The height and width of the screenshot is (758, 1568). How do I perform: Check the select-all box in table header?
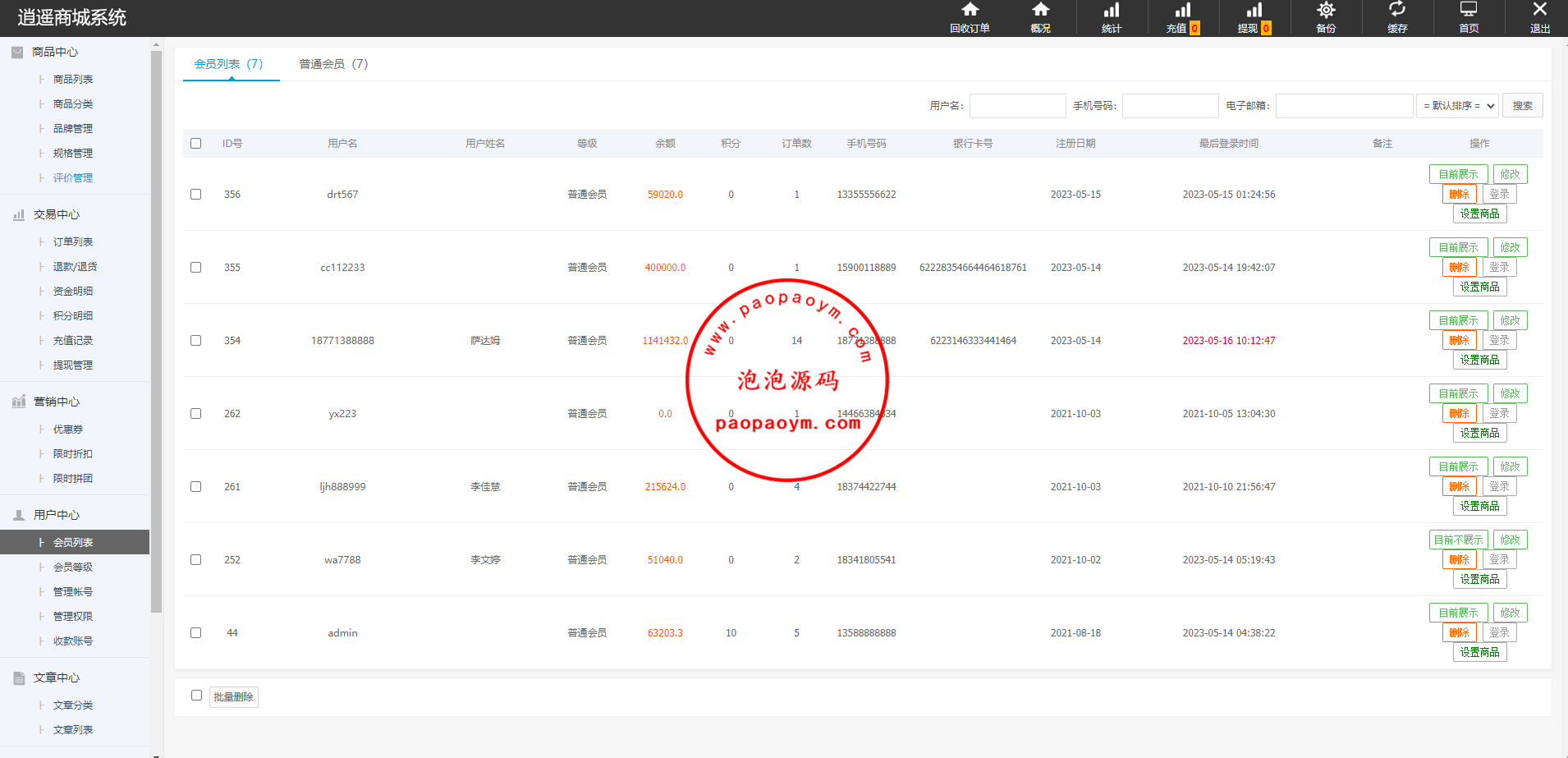195,144
